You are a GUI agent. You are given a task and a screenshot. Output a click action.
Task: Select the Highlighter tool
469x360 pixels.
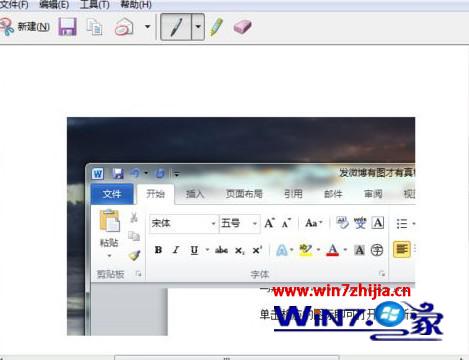[216, 27]
